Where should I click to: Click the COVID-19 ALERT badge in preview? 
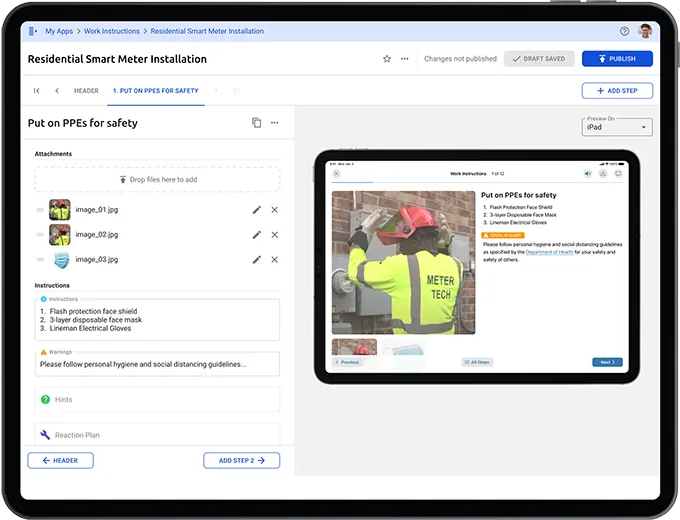click(503, 235)
